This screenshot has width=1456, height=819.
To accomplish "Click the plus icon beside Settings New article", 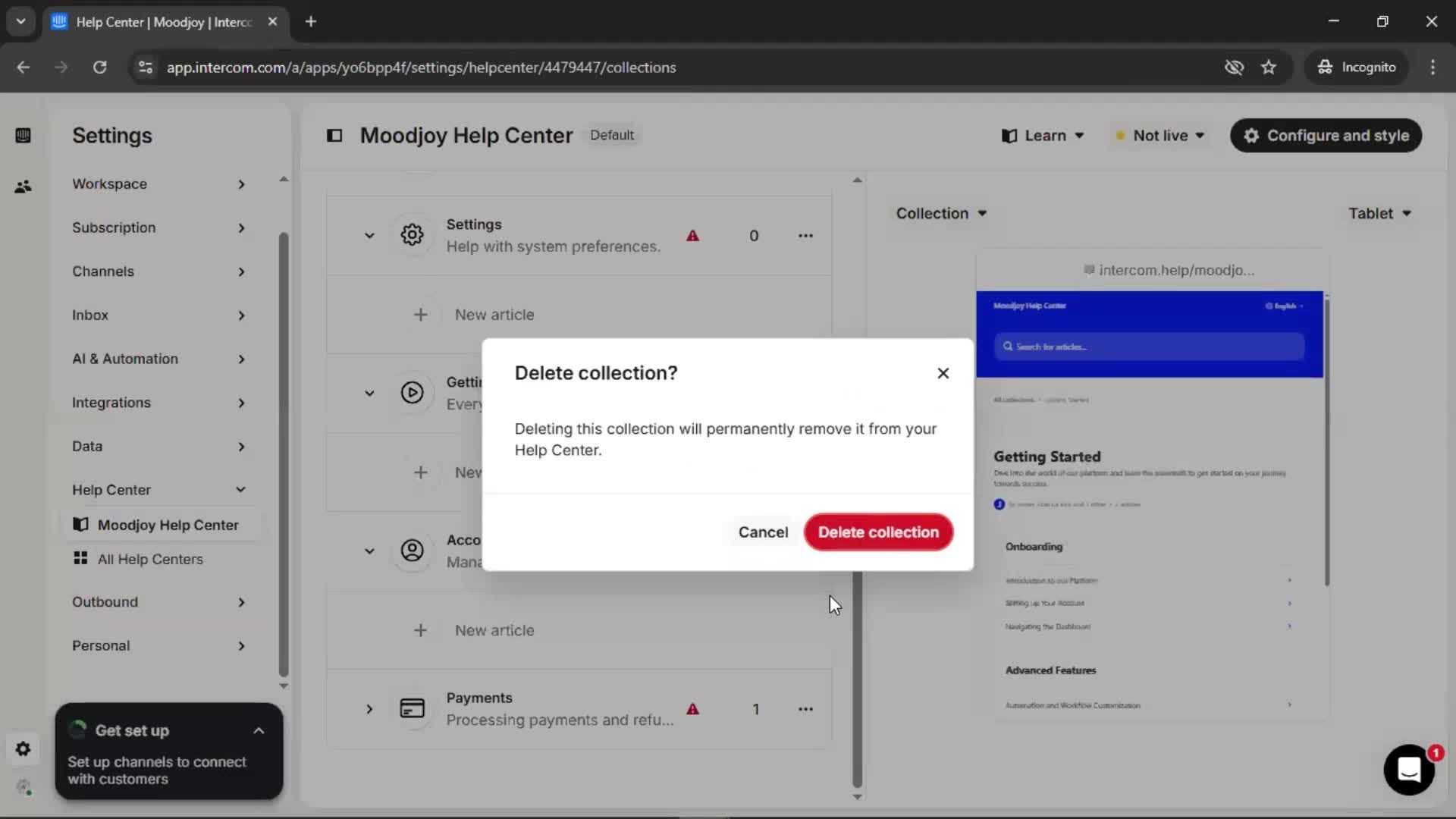I will point(420,315).
